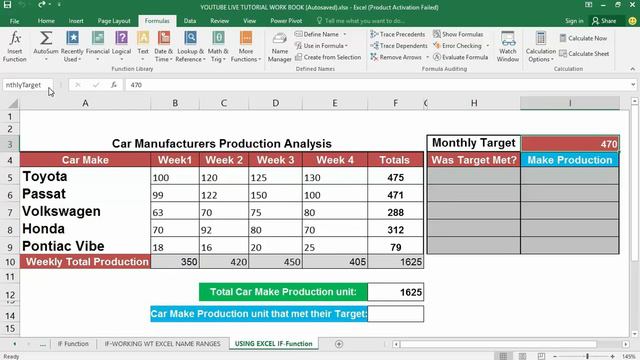Open the Logical functions list
This screenshot has width=640, height=360.
pyautogui.click(x=122, y=47)
